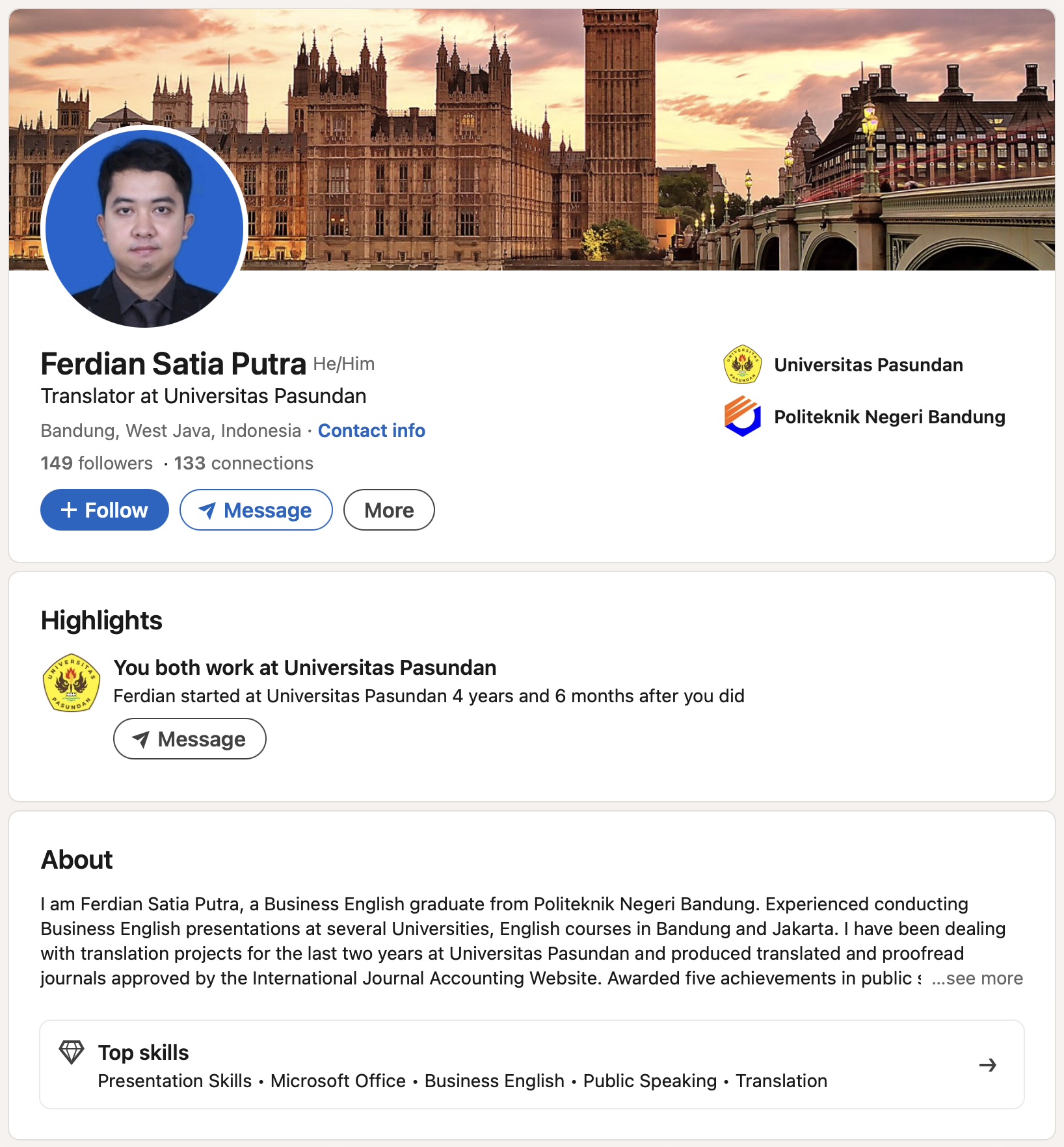Click the paper plane icon on the top Message button
The height and width of the screenshot is (1147, 1064).
pos(207,510)
